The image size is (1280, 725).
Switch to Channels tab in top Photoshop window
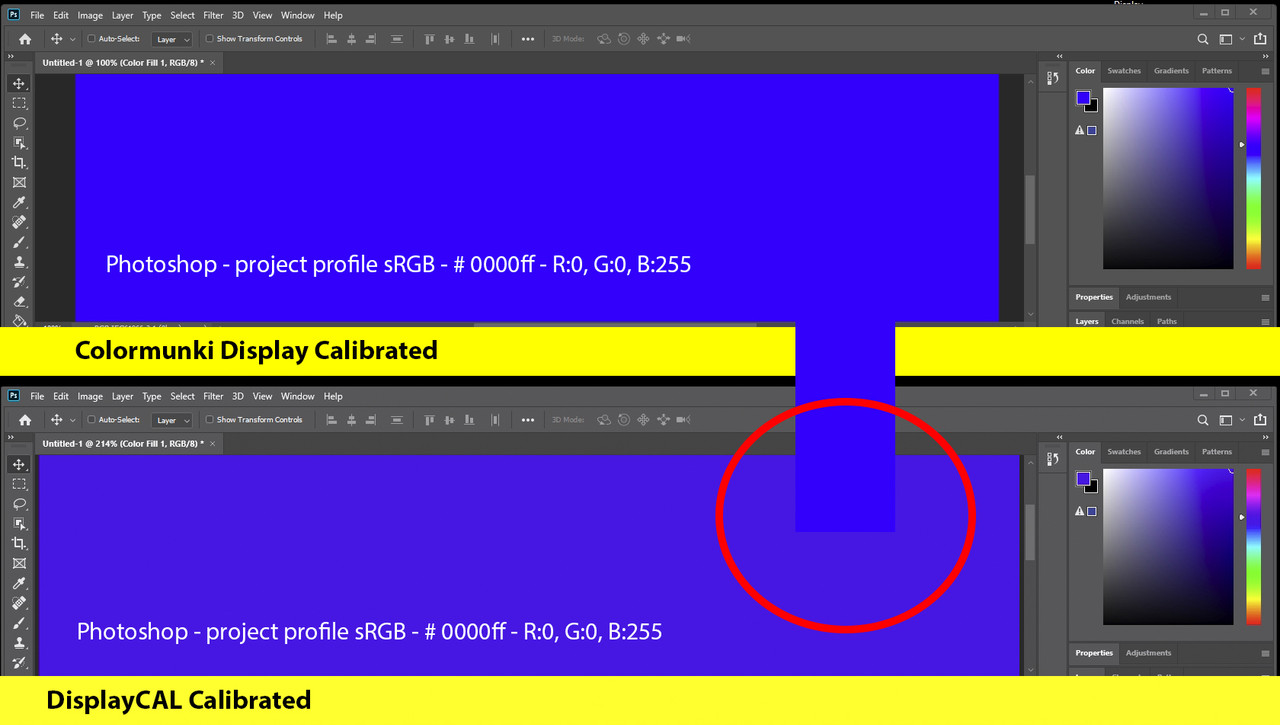(x=1127, y=321)
